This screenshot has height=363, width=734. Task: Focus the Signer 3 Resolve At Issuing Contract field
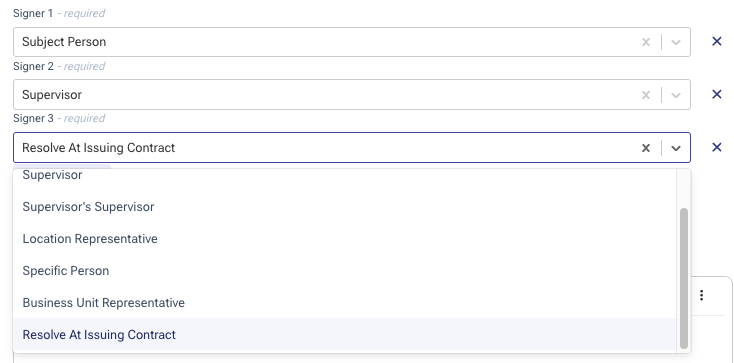pyautogui.click(x=352, y=148)
